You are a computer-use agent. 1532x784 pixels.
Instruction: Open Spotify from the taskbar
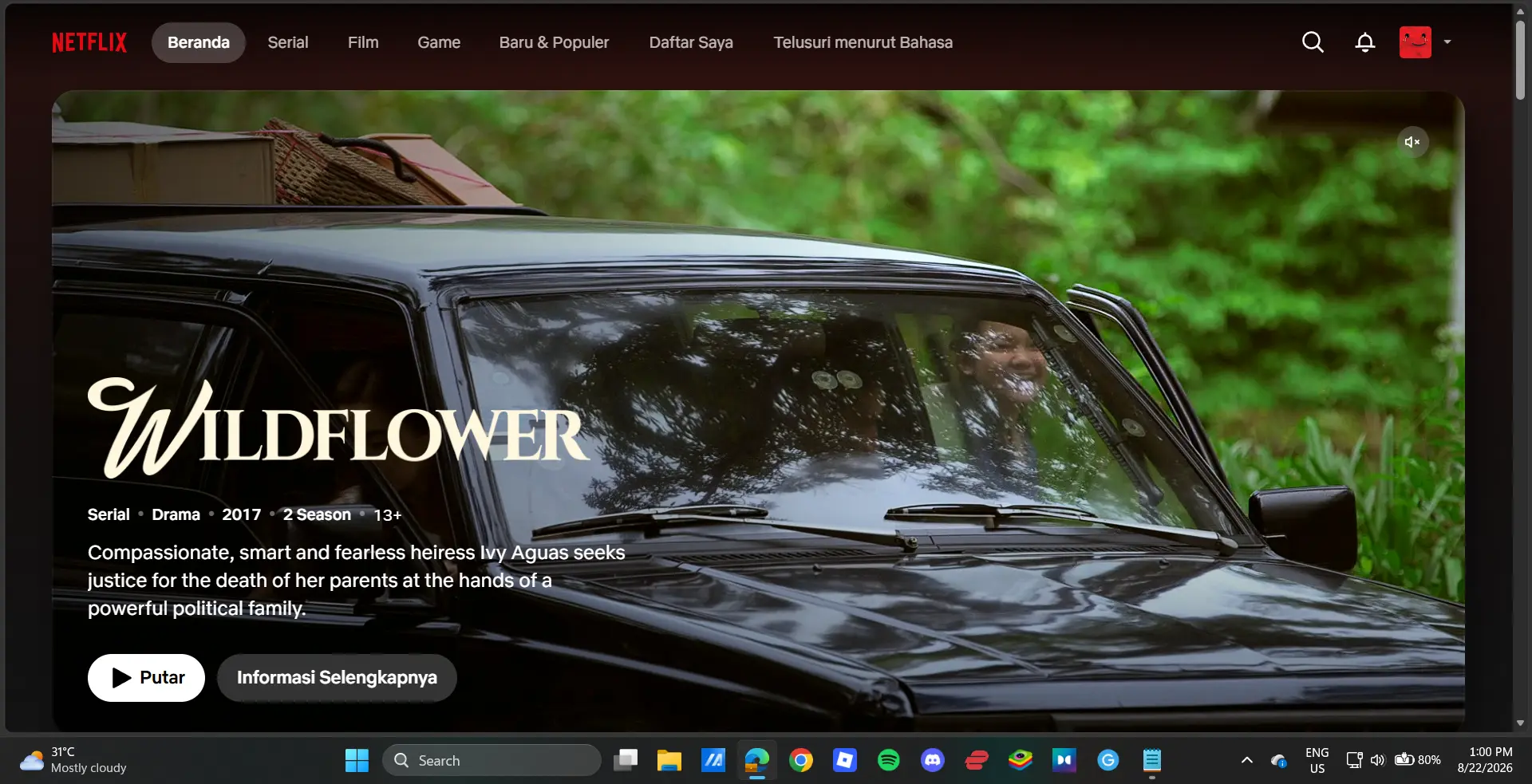[x=889, y=761]
